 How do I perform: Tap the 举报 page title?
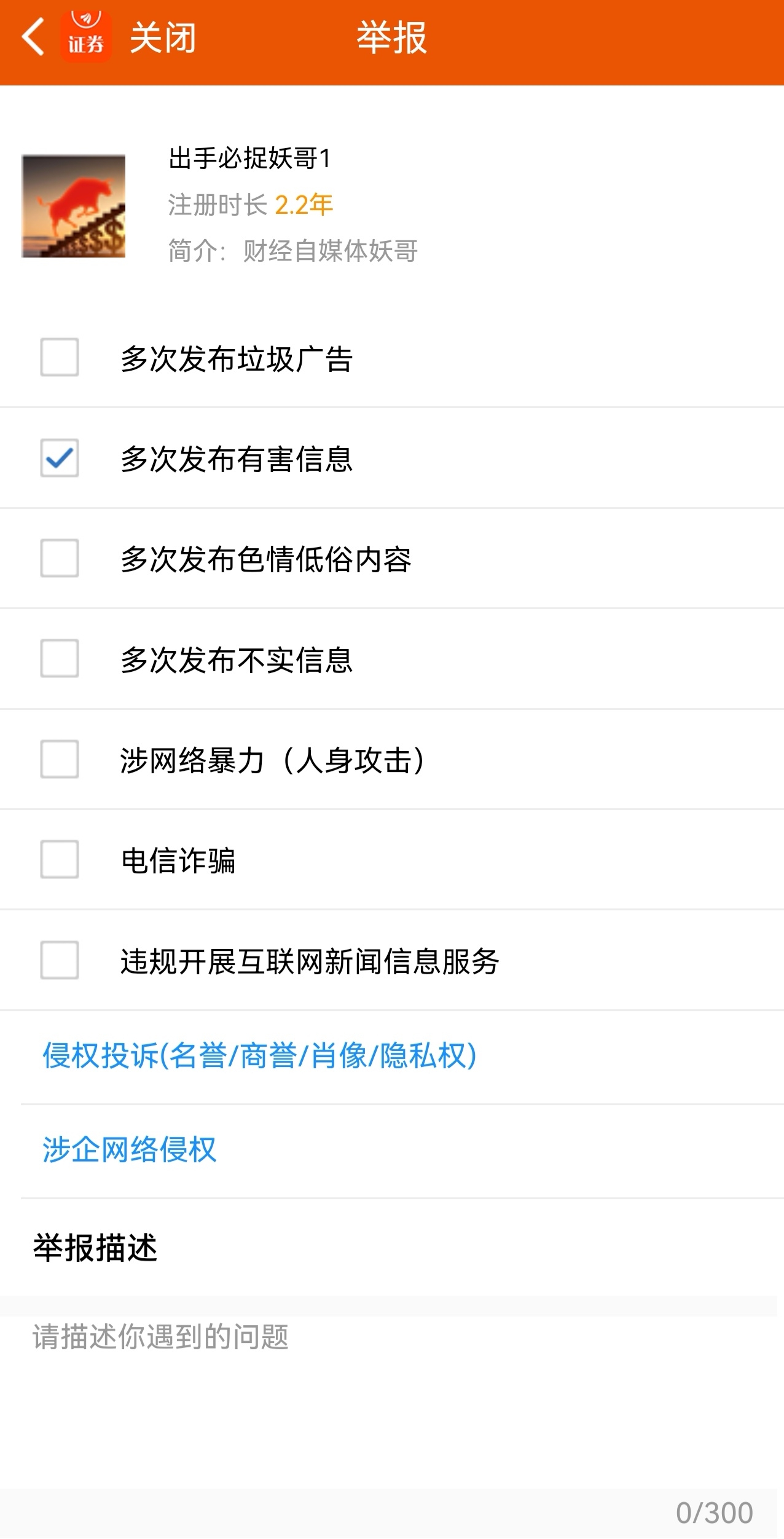coord(392,37)
